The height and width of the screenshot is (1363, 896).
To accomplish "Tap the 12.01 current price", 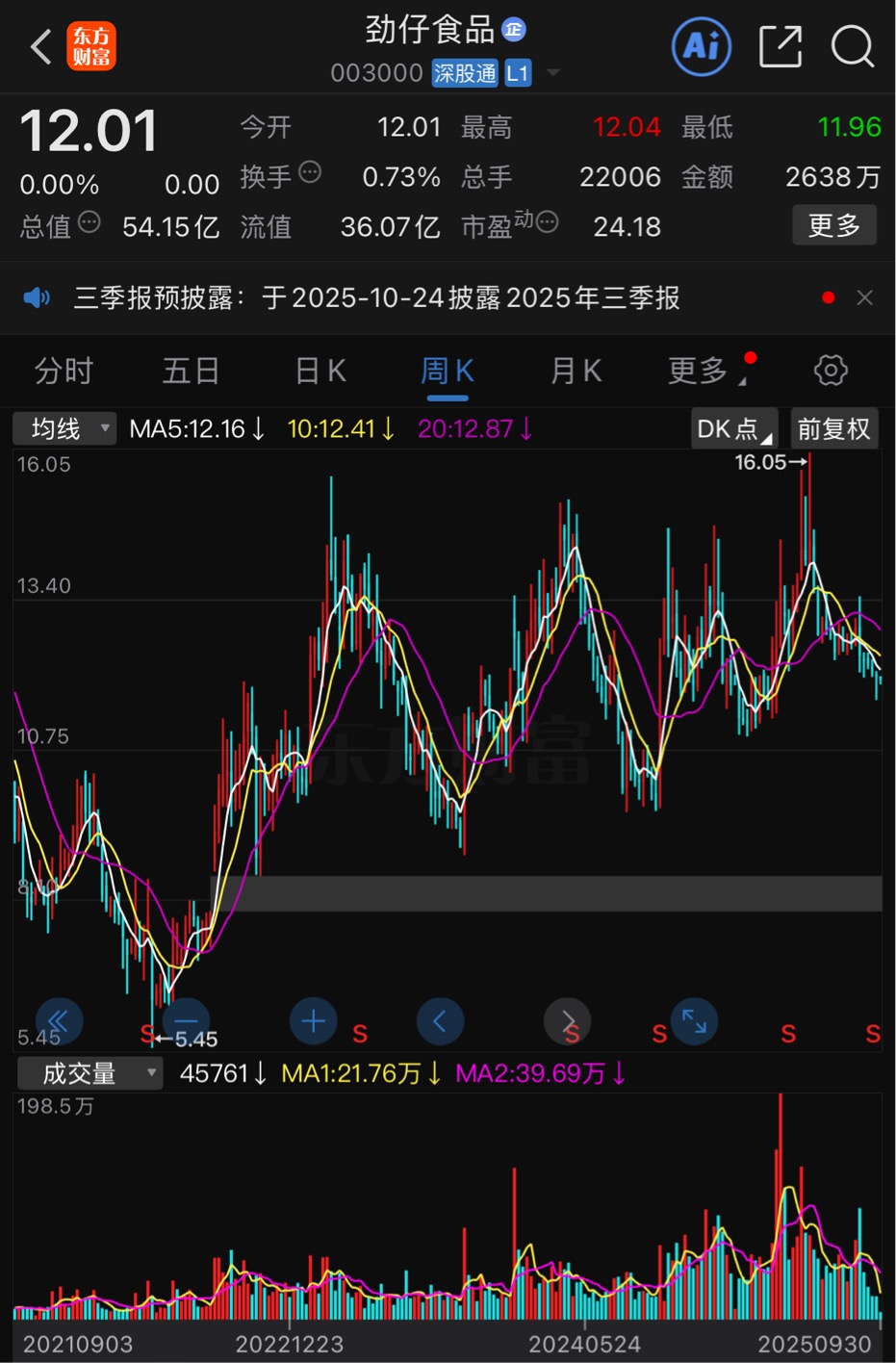I will 89,131.
